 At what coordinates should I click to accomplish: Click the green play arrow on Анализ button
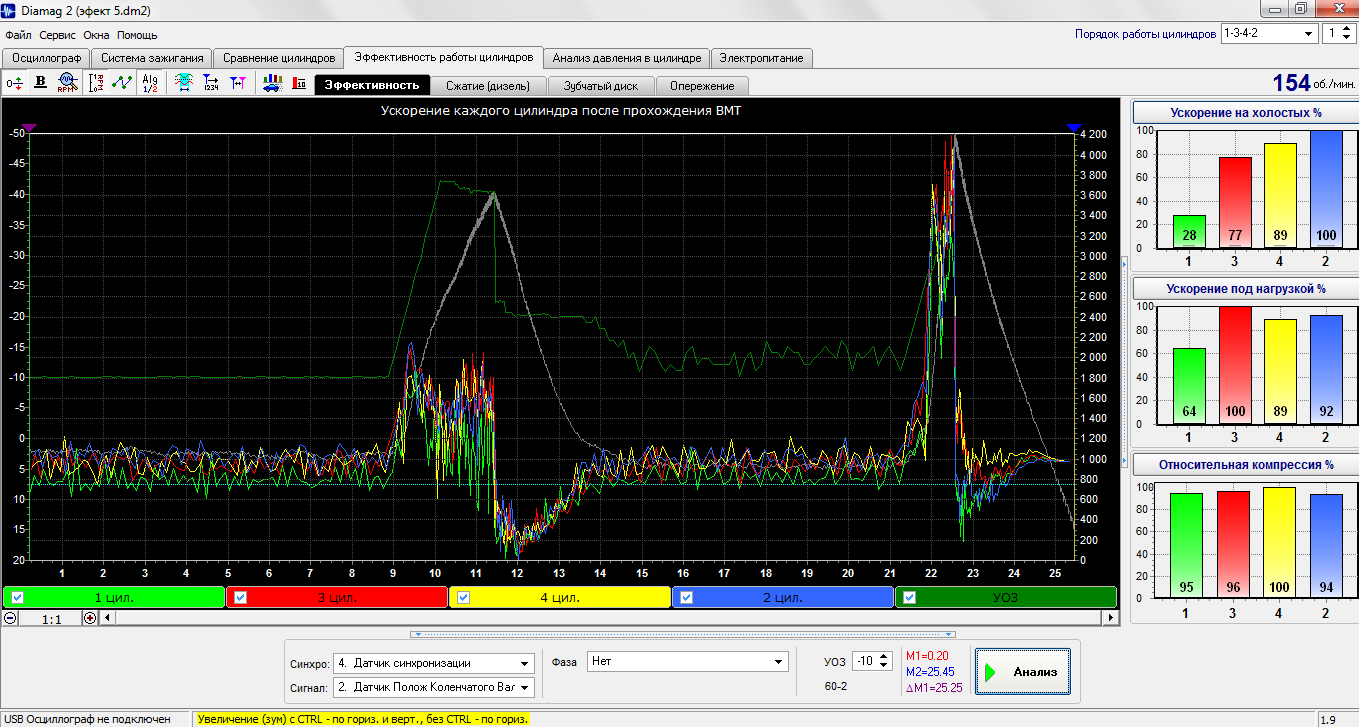(x=990, y=672)
